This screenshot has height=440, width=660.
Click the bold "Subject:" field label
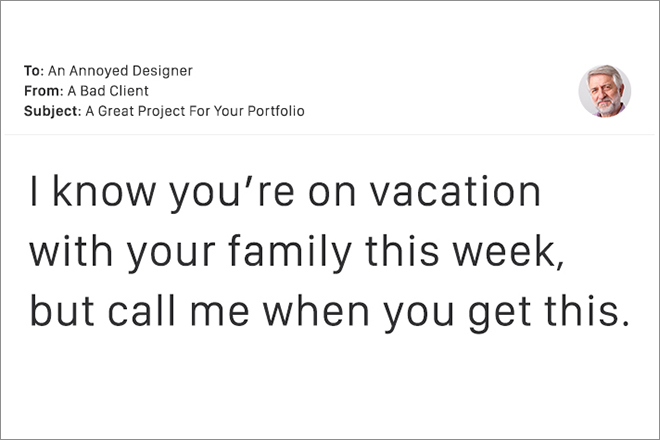pos(52,111)
